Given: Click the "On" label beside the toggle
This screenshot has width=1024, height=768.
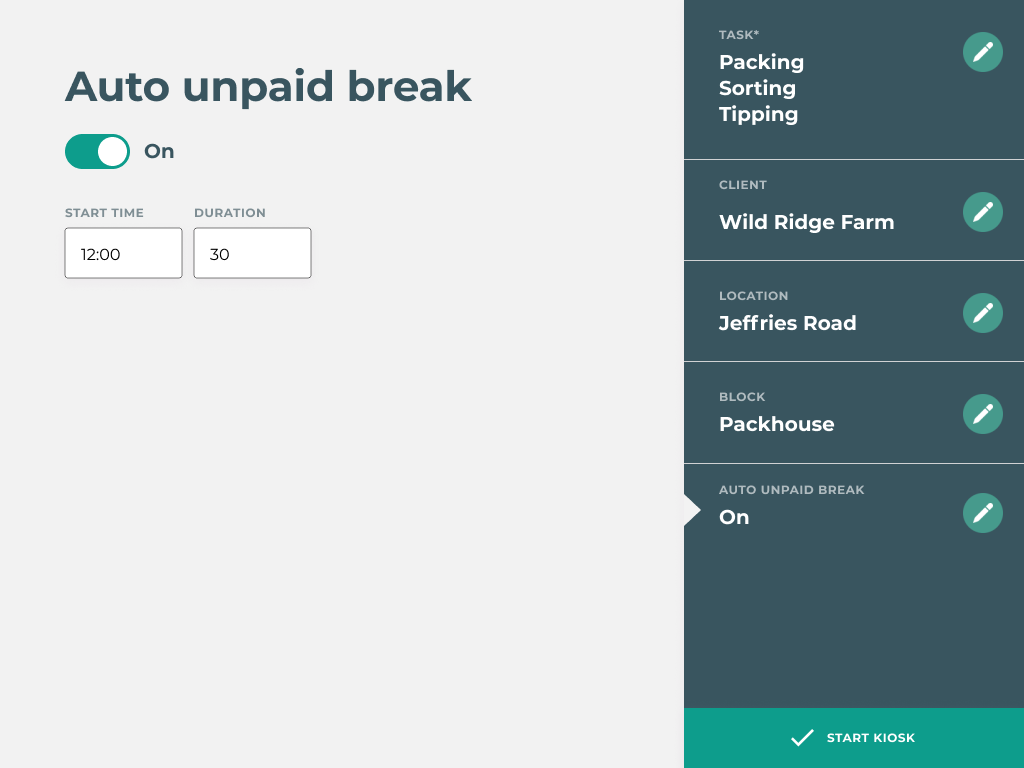Looking at the screenshot, I should 159,152.
